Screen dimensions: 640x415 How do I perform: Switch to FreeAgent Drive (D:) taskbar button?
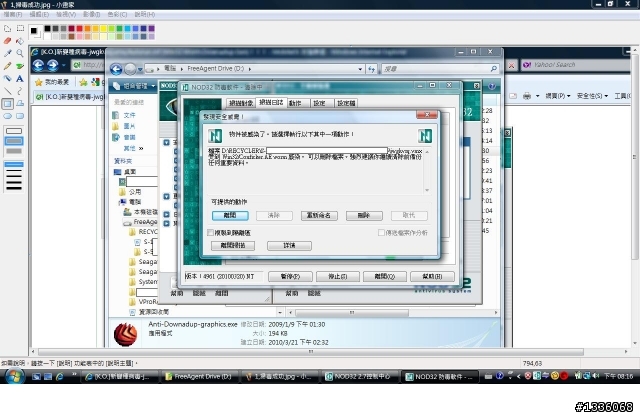click(199, 377)
